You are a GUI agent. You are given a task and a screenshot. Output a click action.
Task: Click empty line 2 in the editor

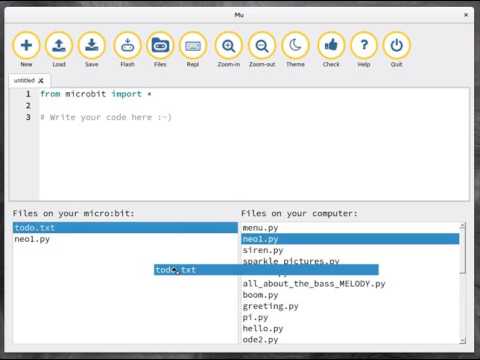(x=253, y=106)
